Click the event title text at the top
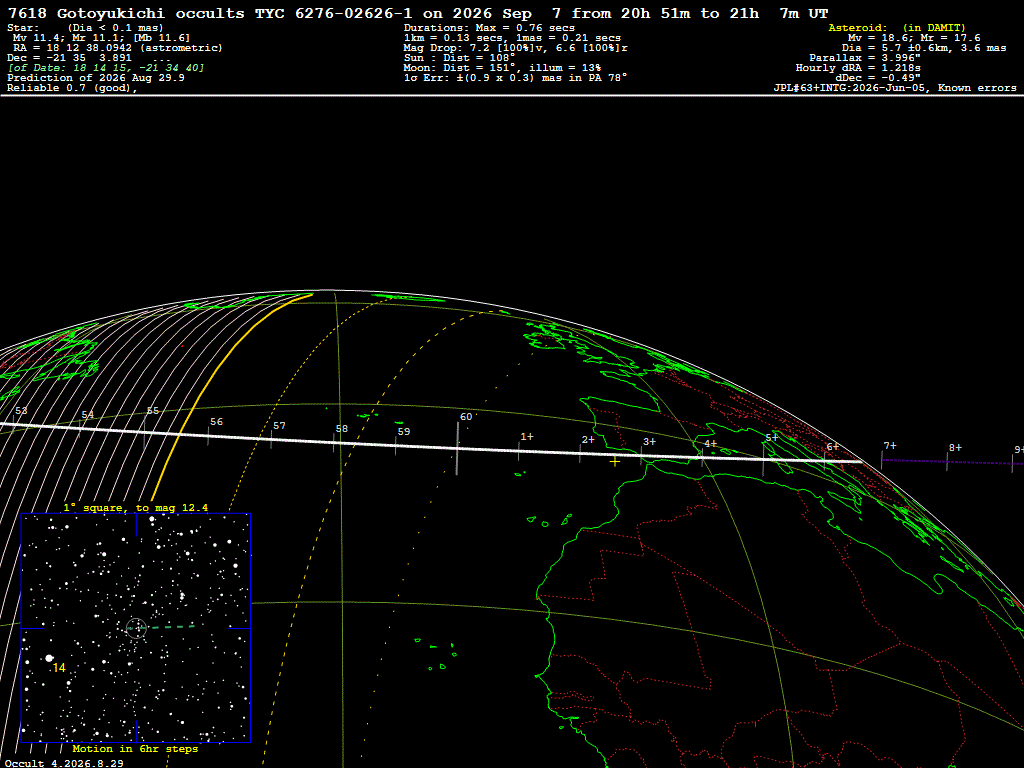 click(x=418, y=13)
